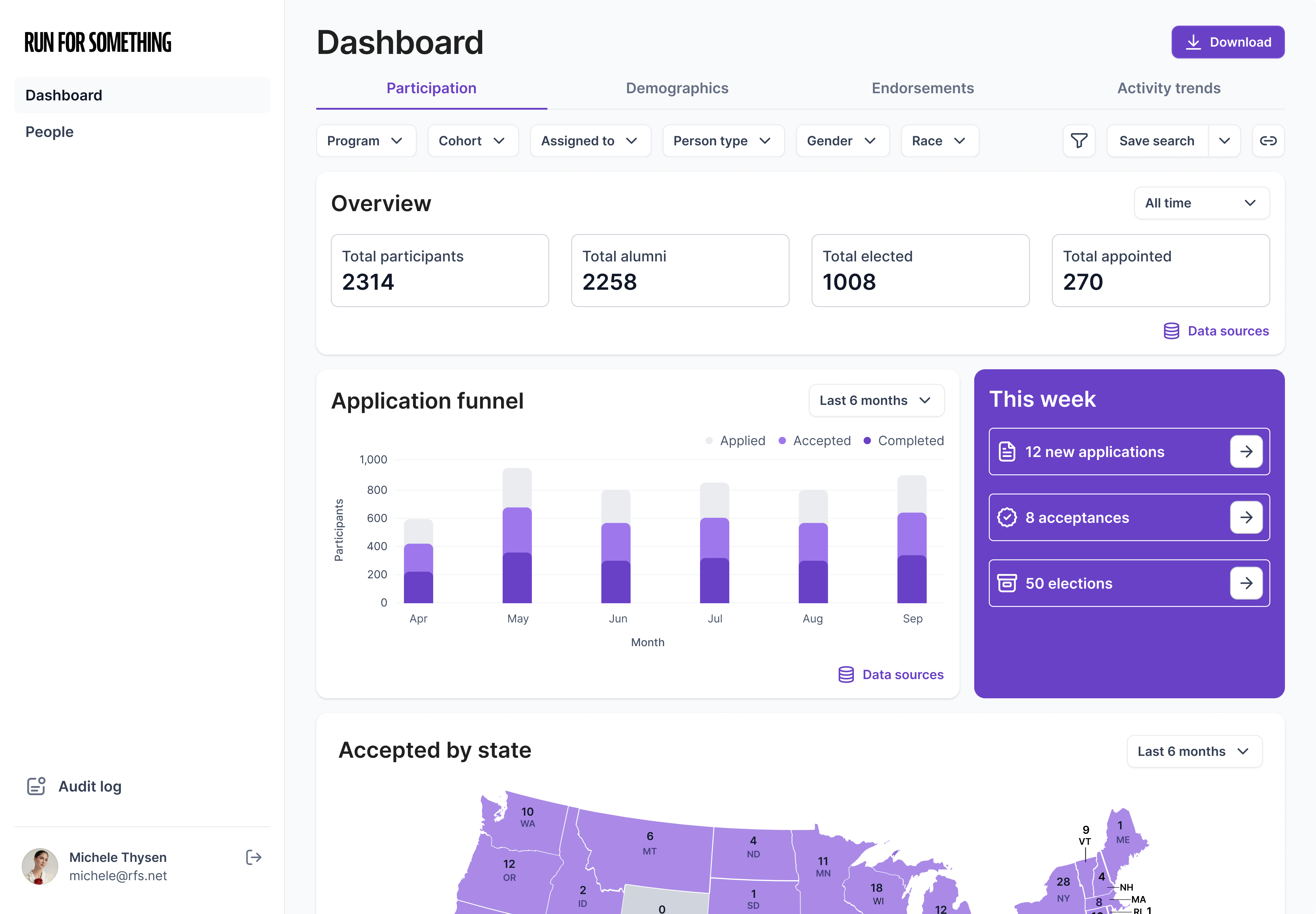Click the copy link icon button
The image size is (1316, 914).
tap(1268, 141)
